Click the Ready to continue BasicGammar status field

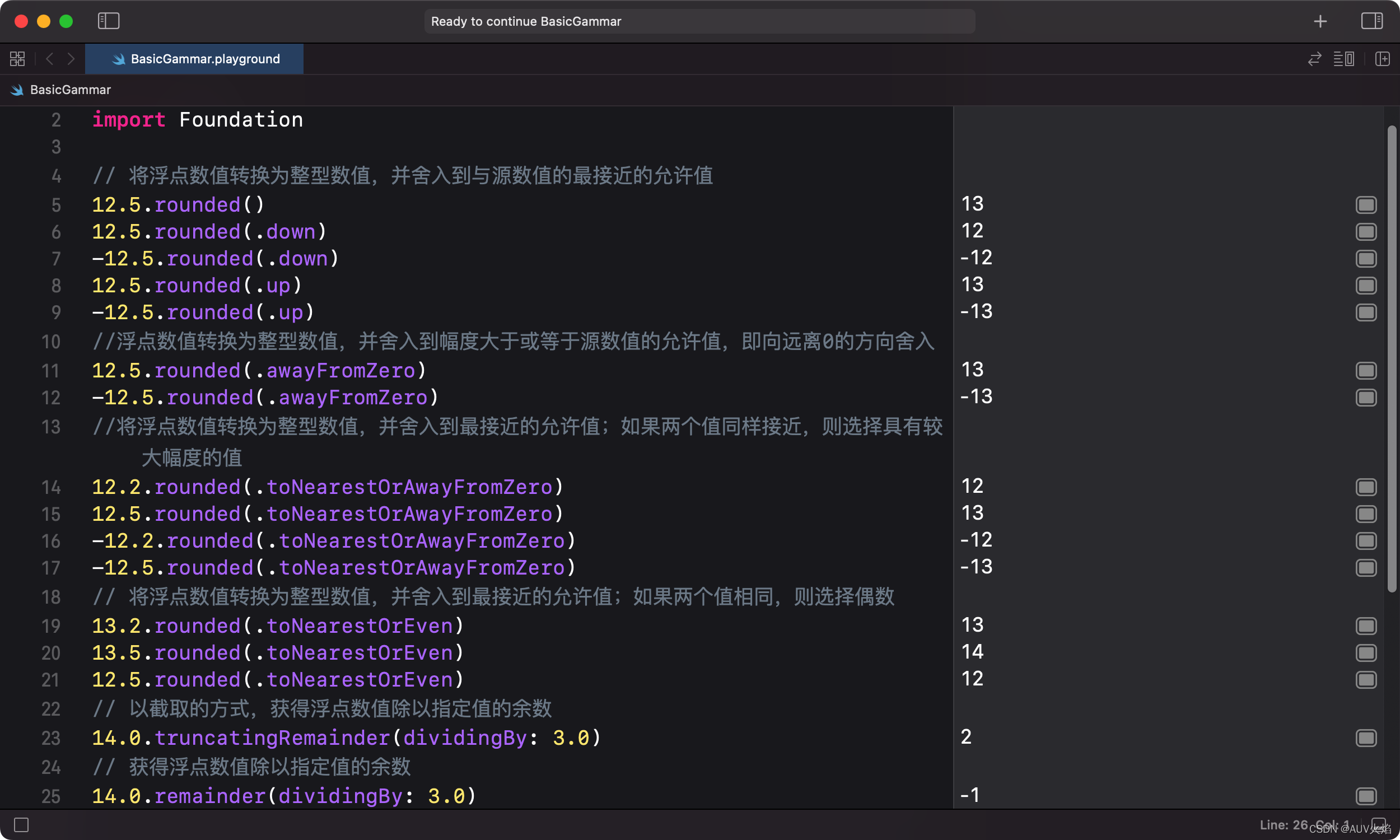[x=699, y=21]
